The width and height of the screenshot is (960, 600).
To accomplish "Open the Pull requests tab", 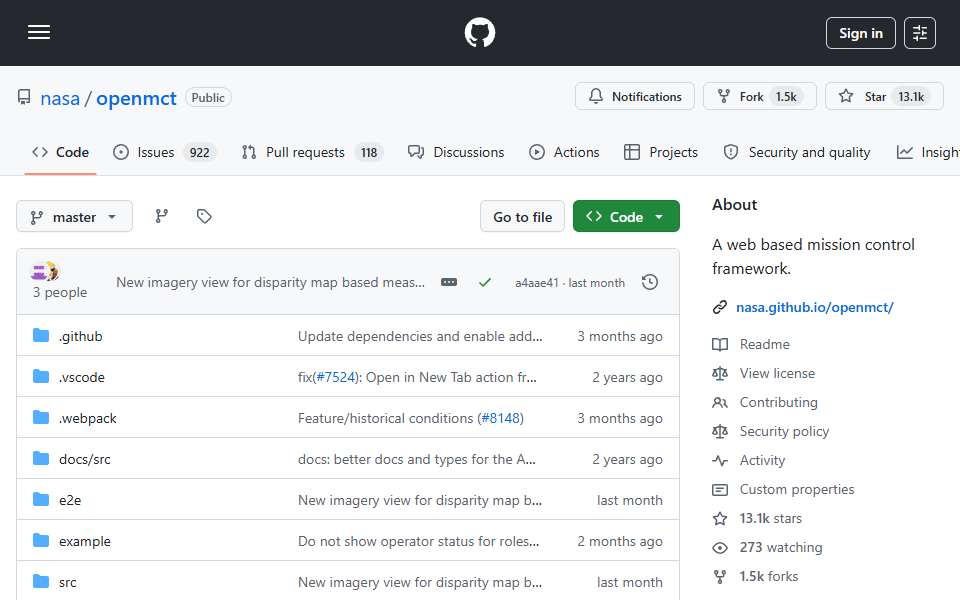I will coord(312,152).
